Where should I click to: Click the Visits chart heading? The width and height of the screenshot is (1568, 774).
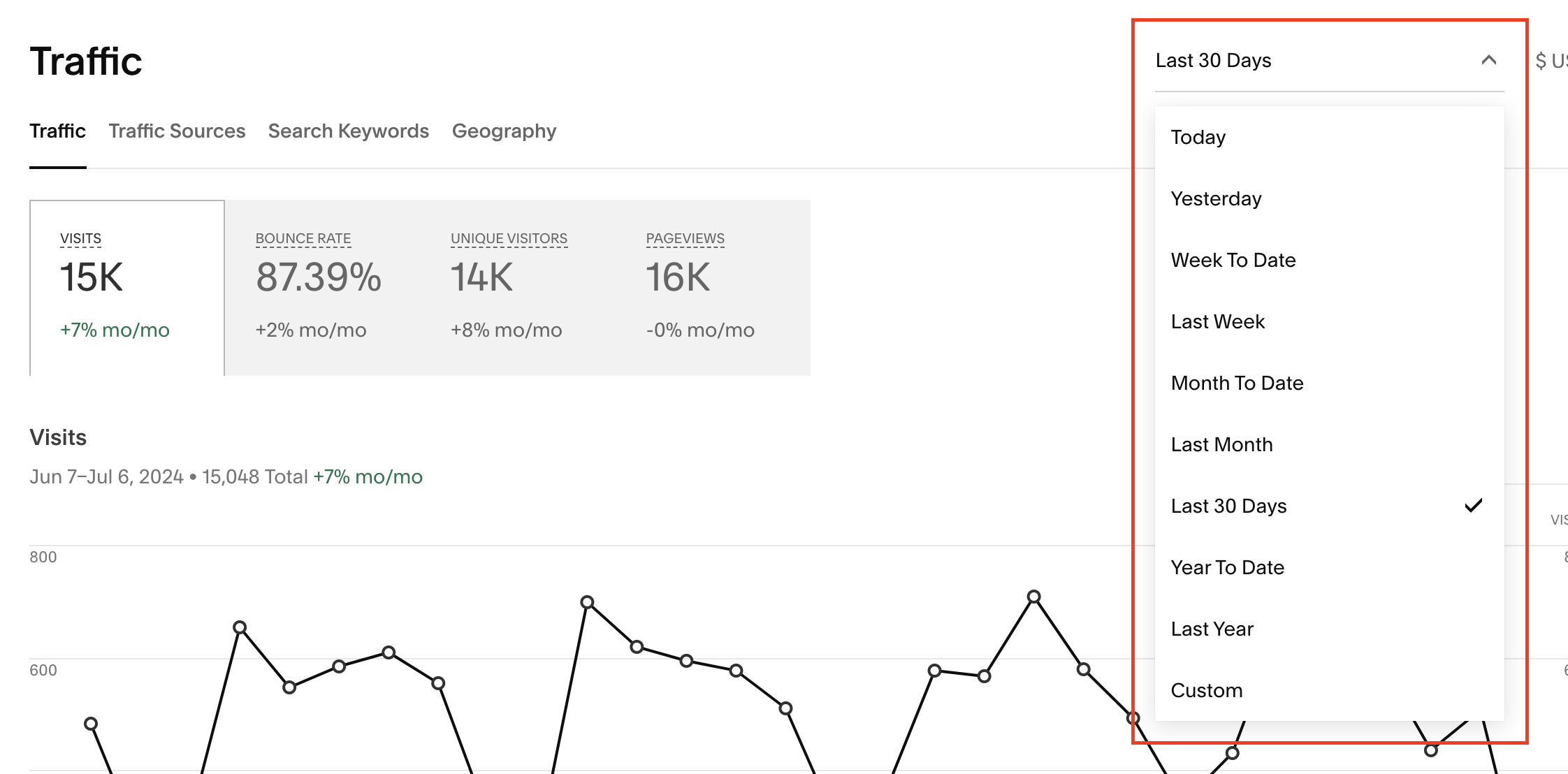[58, 437]
